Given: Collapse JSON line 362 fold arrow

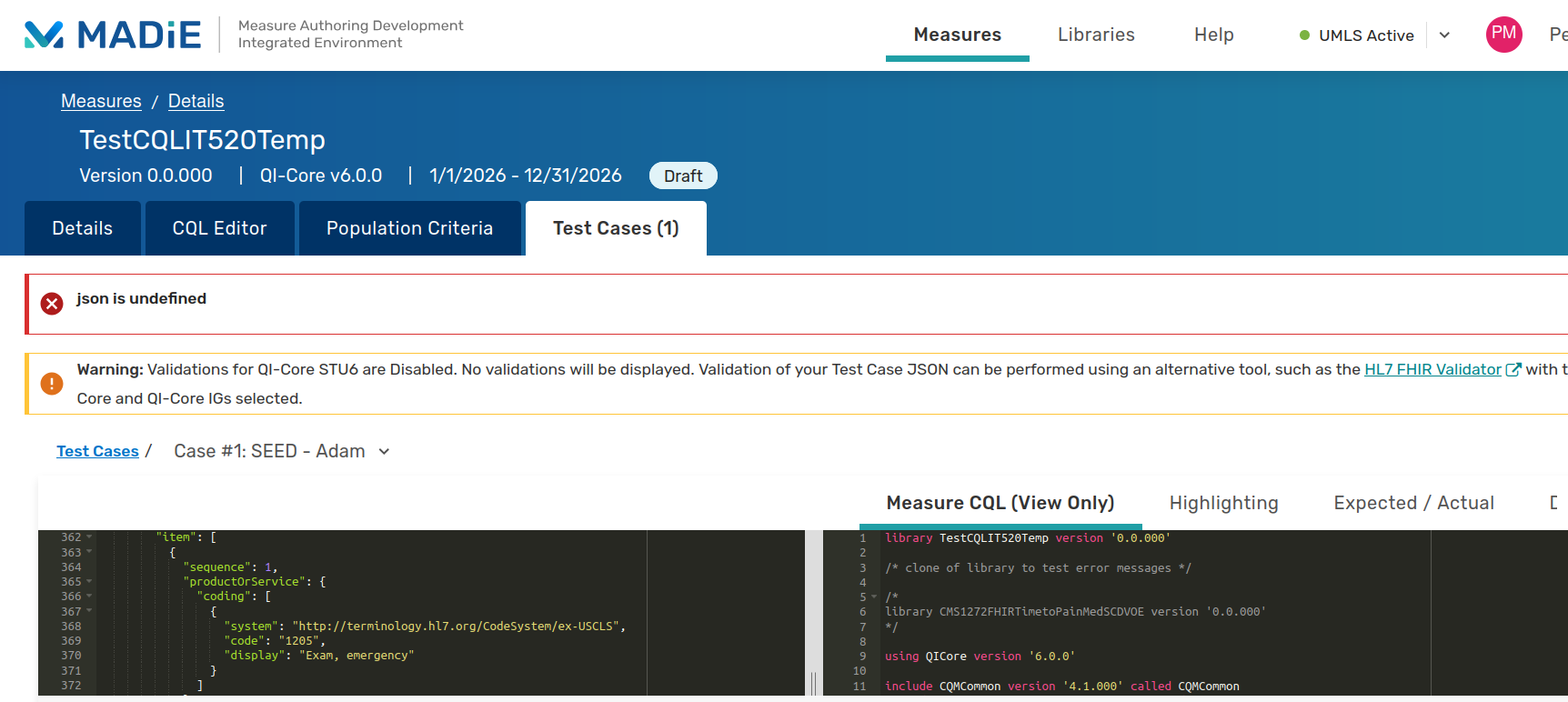Looking at the screenshot, I should point(89,537).
